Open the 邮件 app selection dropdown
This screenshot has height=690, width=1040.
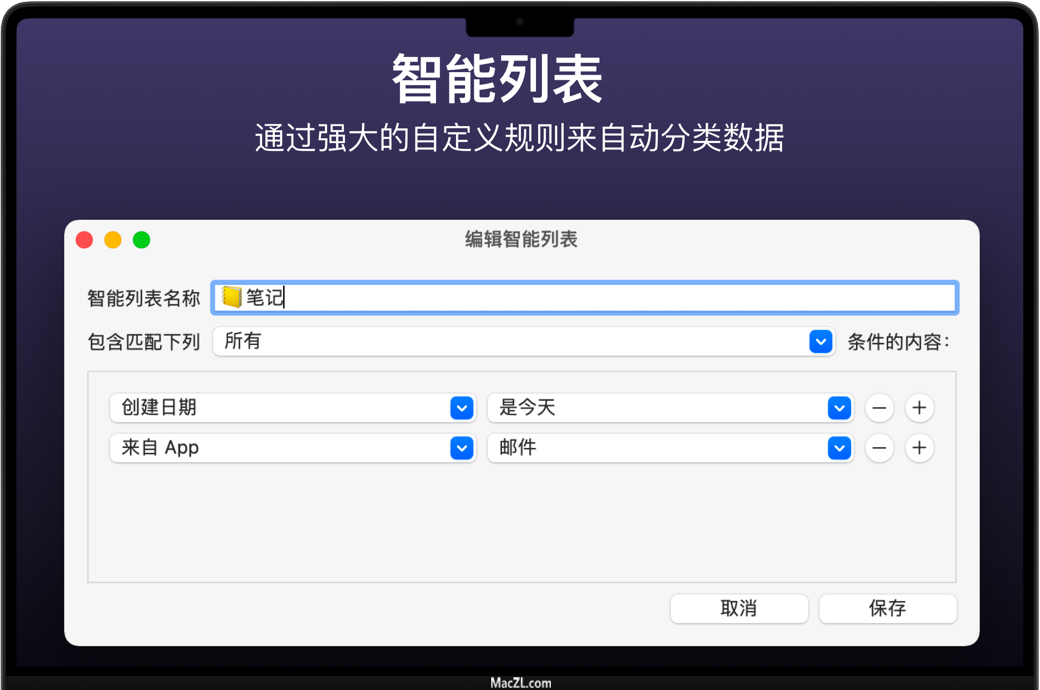(669, 448)
